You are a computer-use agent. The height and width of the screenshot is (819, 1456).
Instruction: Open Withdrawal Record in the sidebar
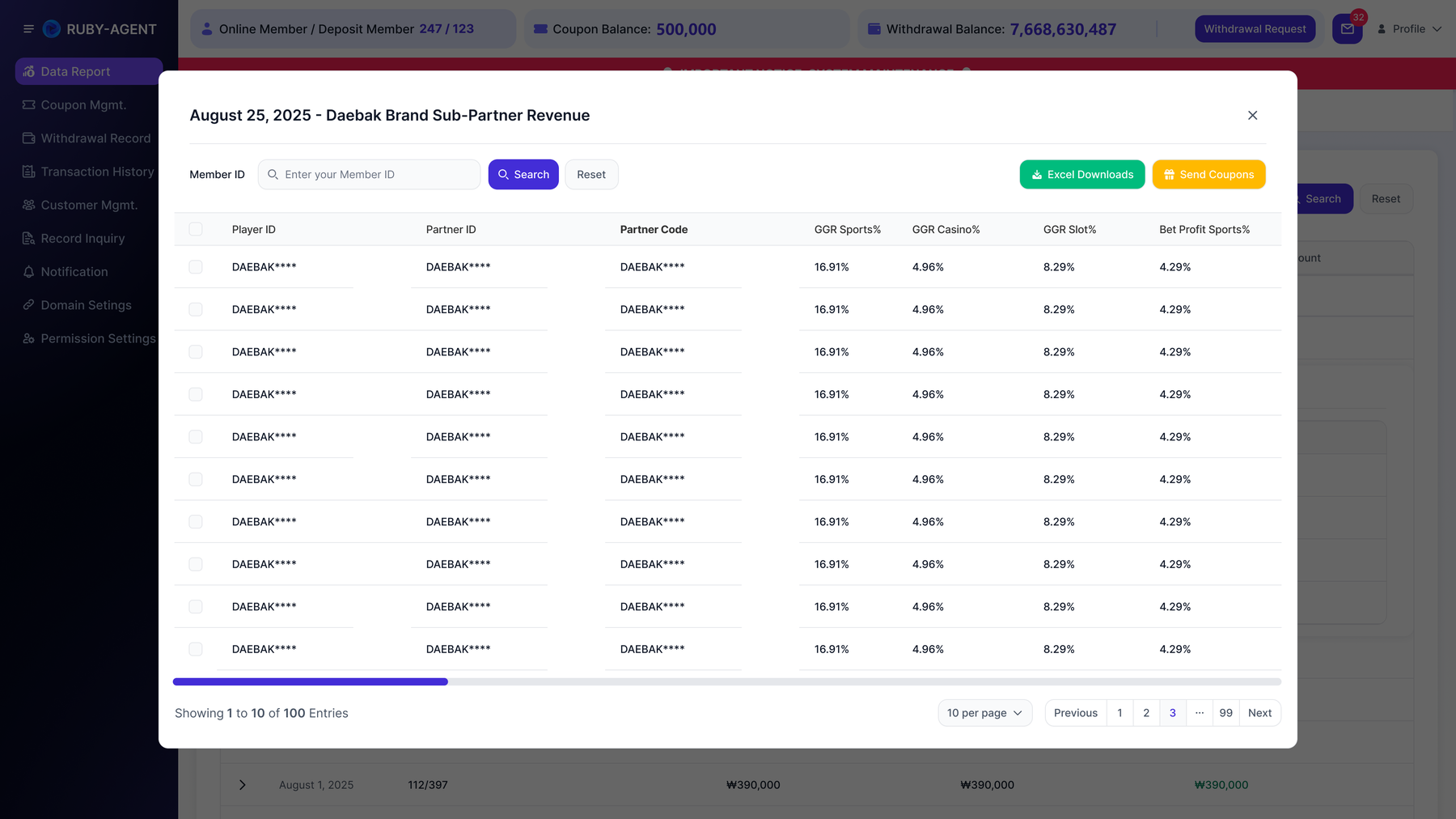[88, 138]
